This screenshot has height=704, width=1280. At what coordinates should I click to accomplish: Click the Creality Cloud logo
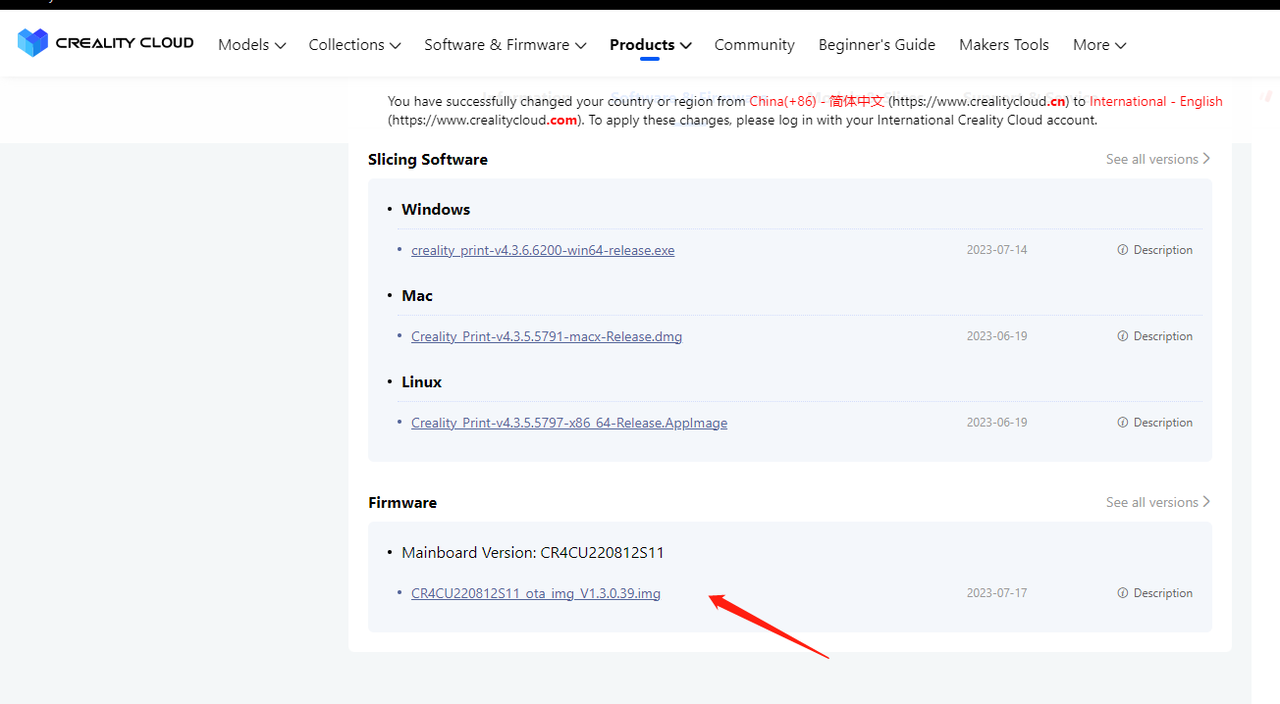(105, 43)
